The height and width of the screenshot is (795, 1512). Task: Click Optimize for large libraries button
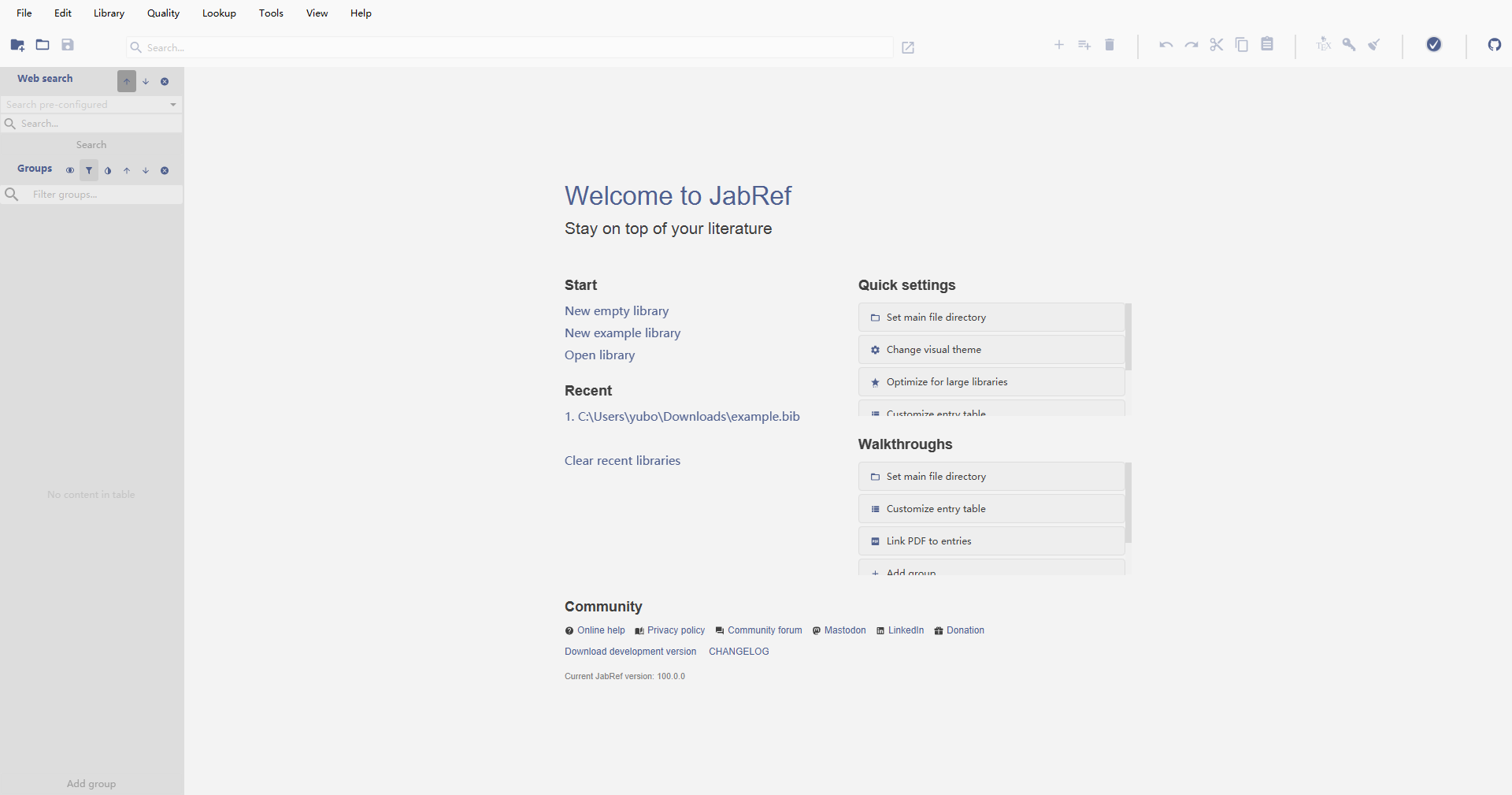click(991, 382)
